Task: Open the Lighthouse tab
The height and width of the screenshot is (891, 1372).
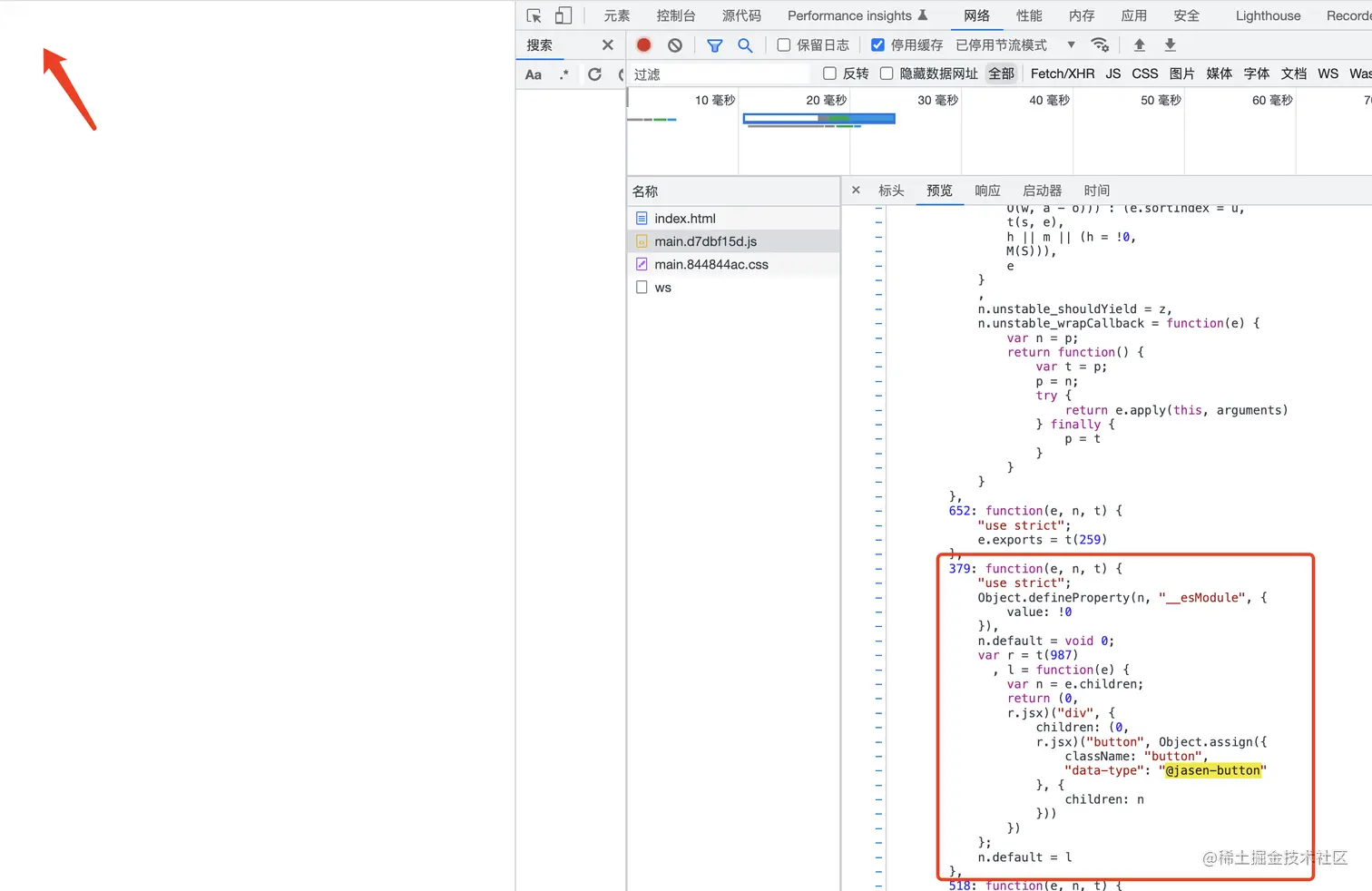Action: click(1268, 15)
